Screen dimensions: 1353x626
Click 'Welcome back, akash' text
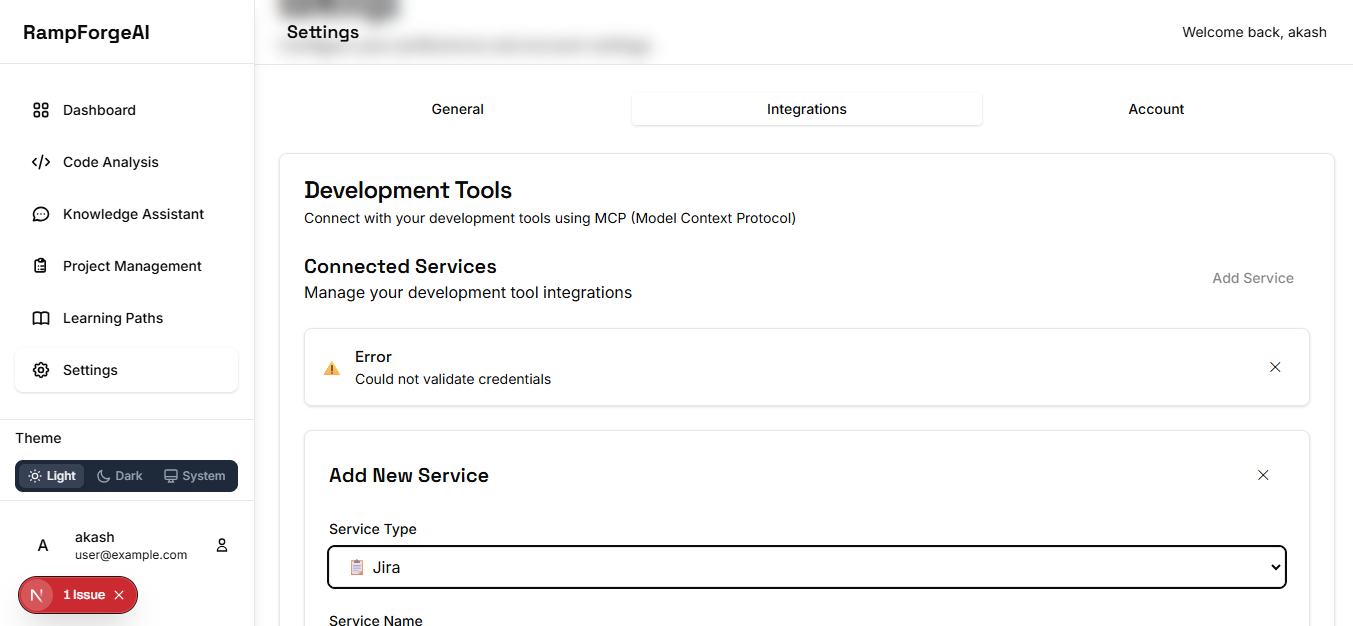click(x=1254, y=32)
